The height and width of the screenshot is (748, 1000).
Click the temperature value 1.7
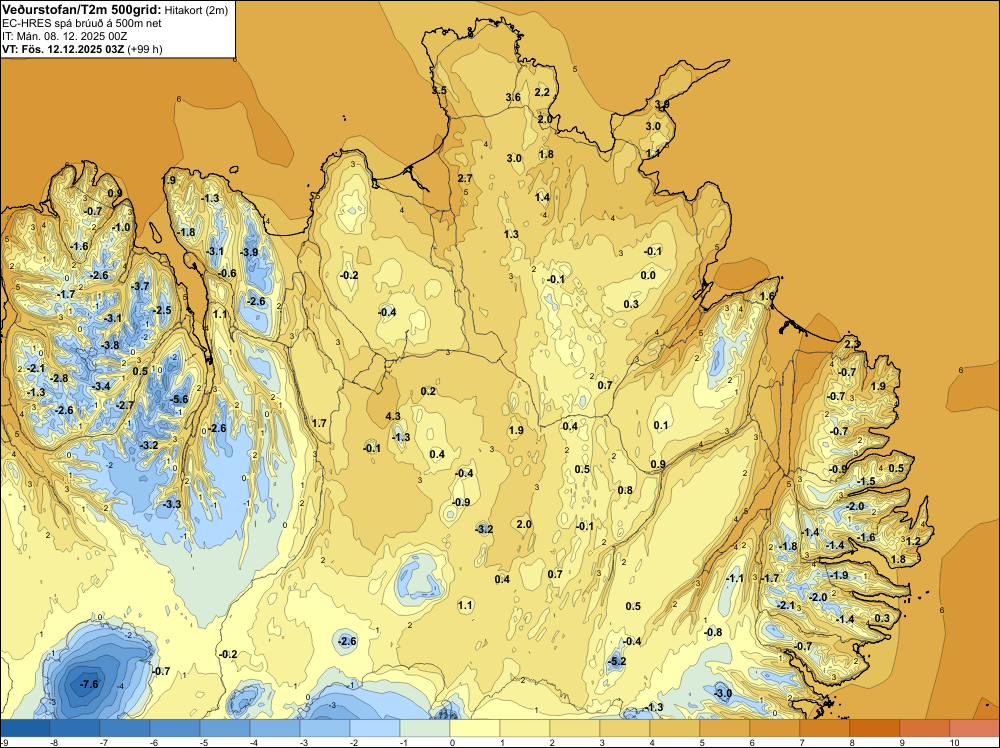[319, 423]
